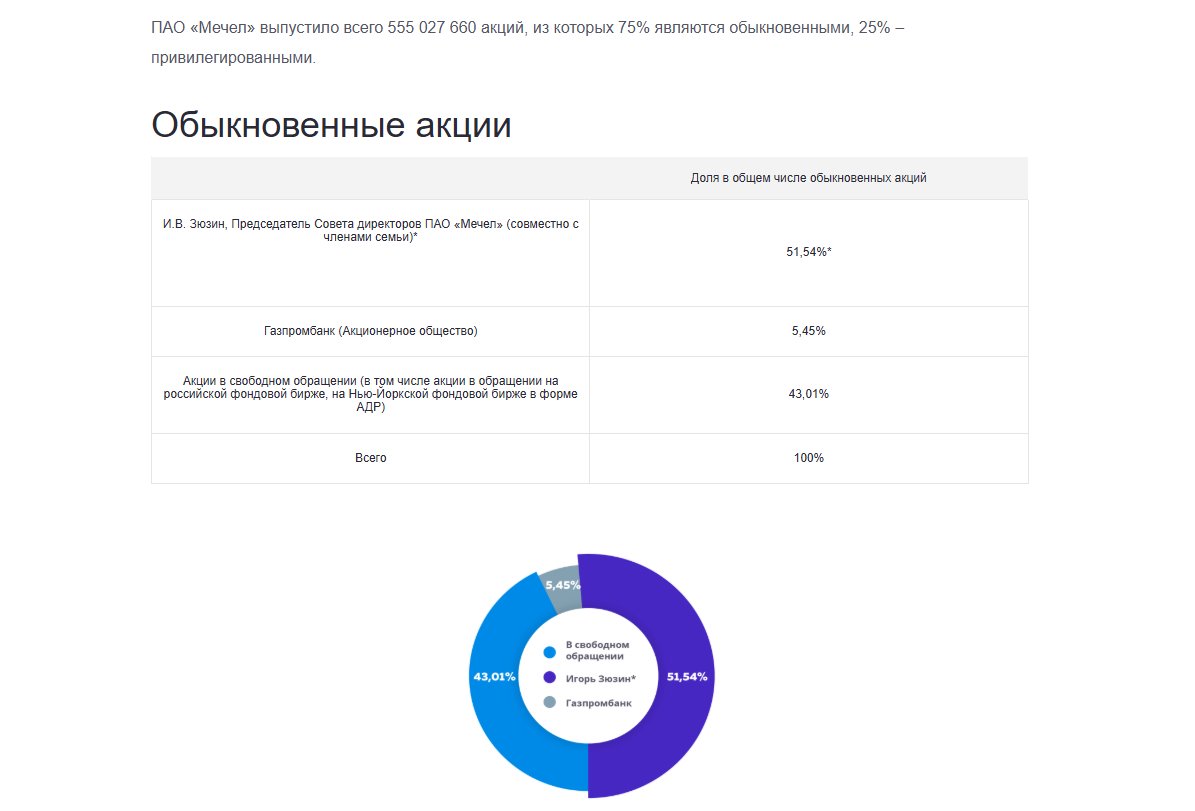Screen dimensions: 1195x811
Task: Click column header «Доля в общем числе обыкновенных акций»
Action: [807, 177]
